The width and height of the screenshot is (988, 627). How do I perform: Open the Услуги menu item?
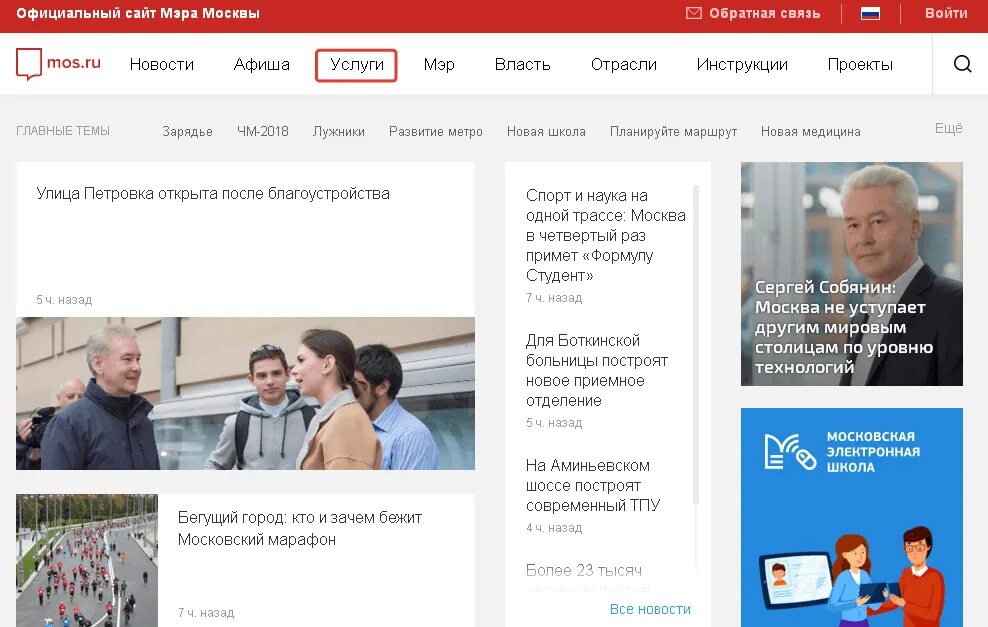coord(357,65)
